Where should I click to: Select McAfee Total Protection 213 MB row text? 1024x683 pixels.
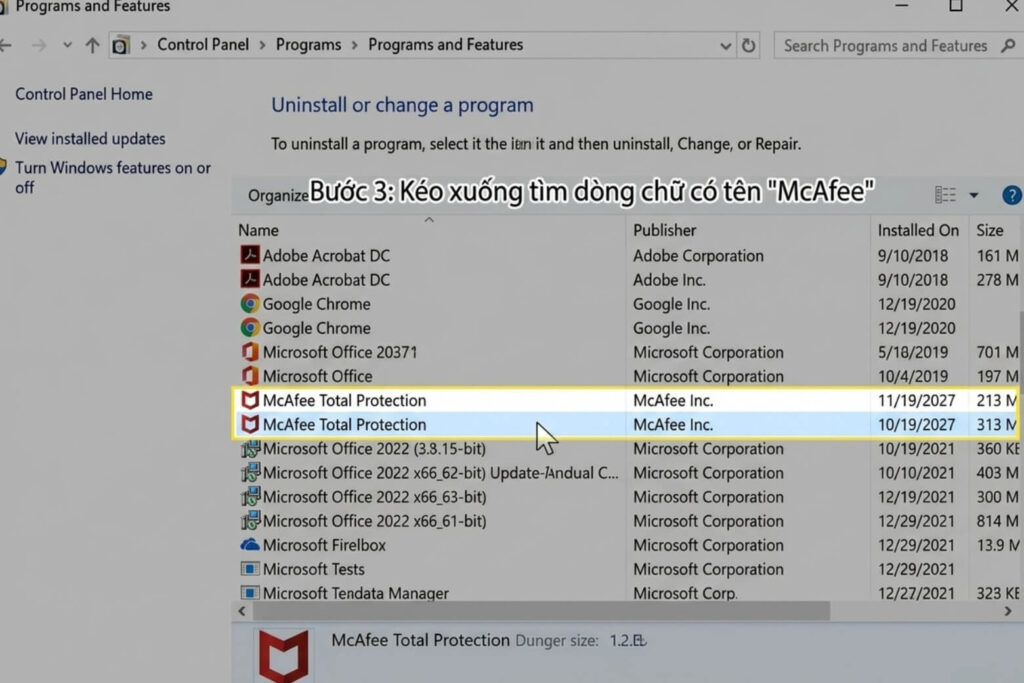click(344, 400)
